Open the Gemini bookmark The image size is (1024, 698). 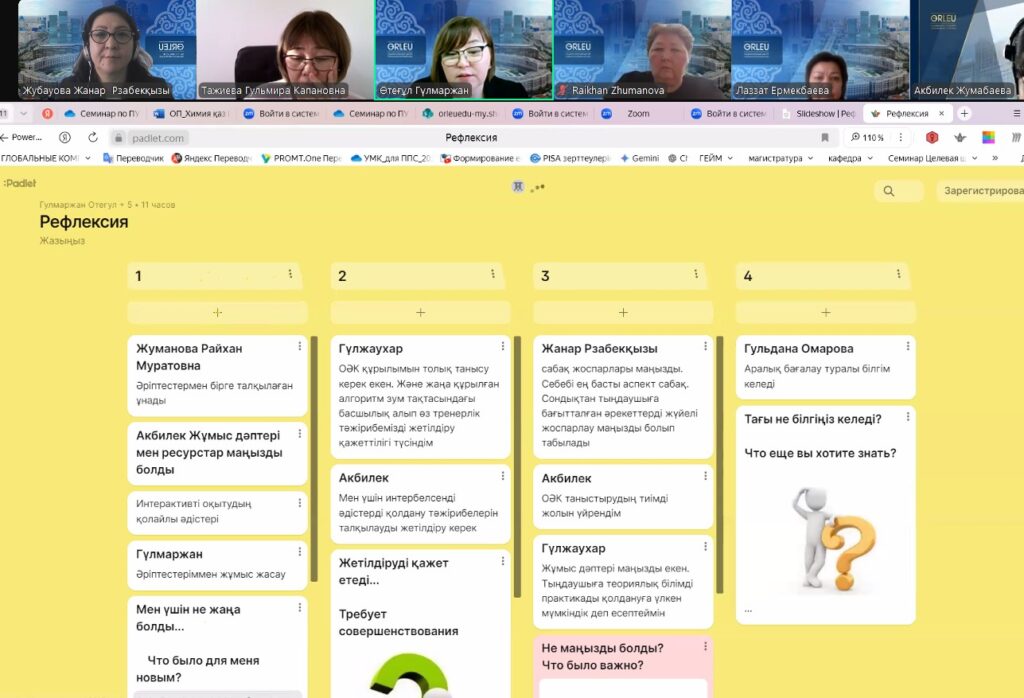[639, 158]
